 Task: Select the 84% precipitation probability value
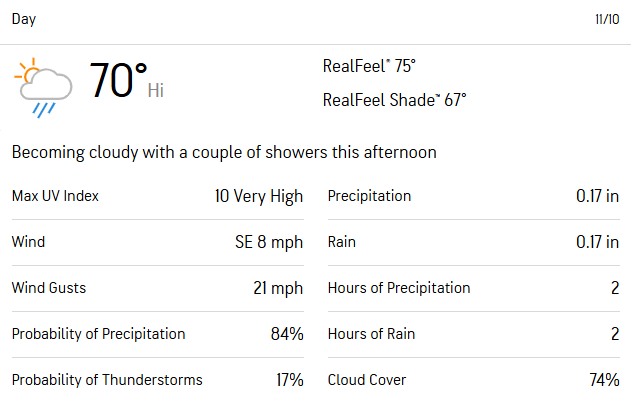[x=287, y=334]
